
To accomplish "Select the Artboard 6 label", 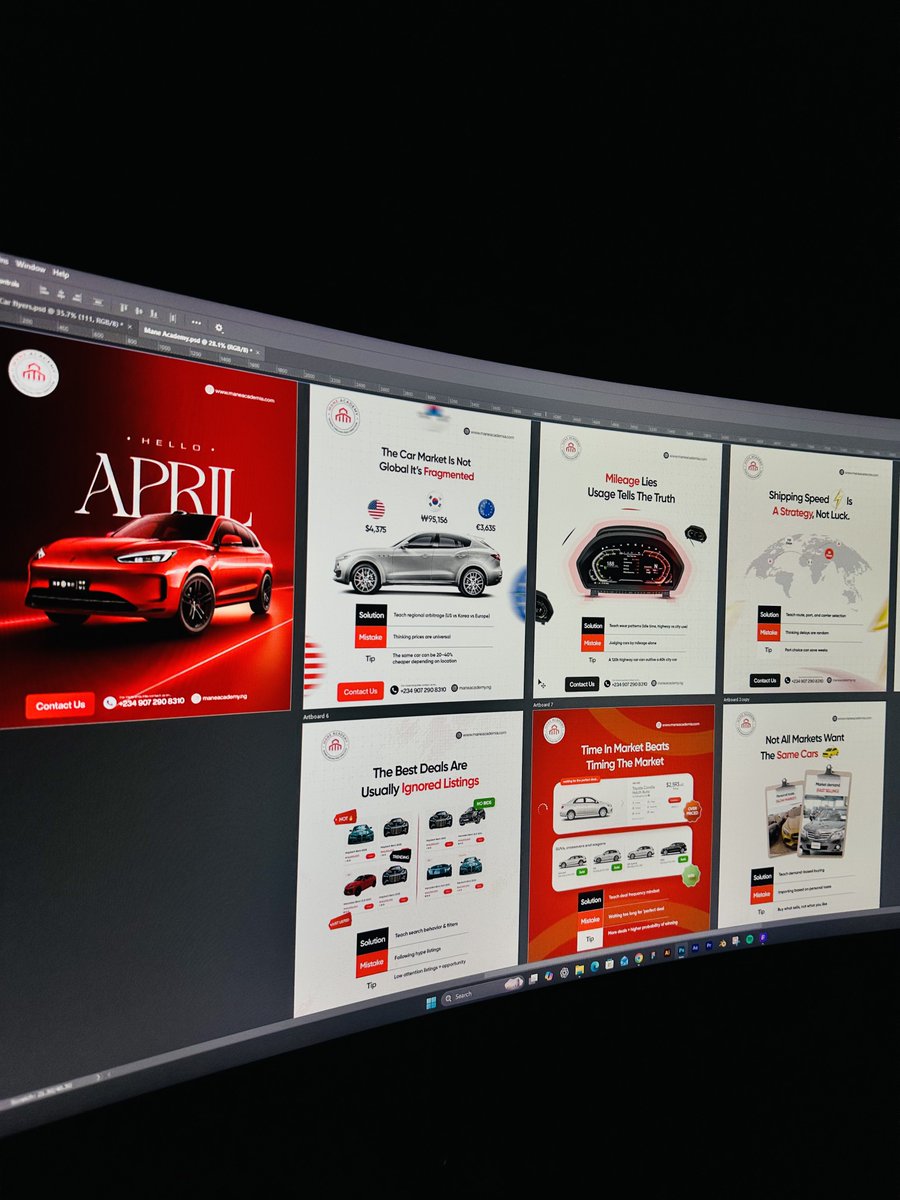I will [316, 716].
